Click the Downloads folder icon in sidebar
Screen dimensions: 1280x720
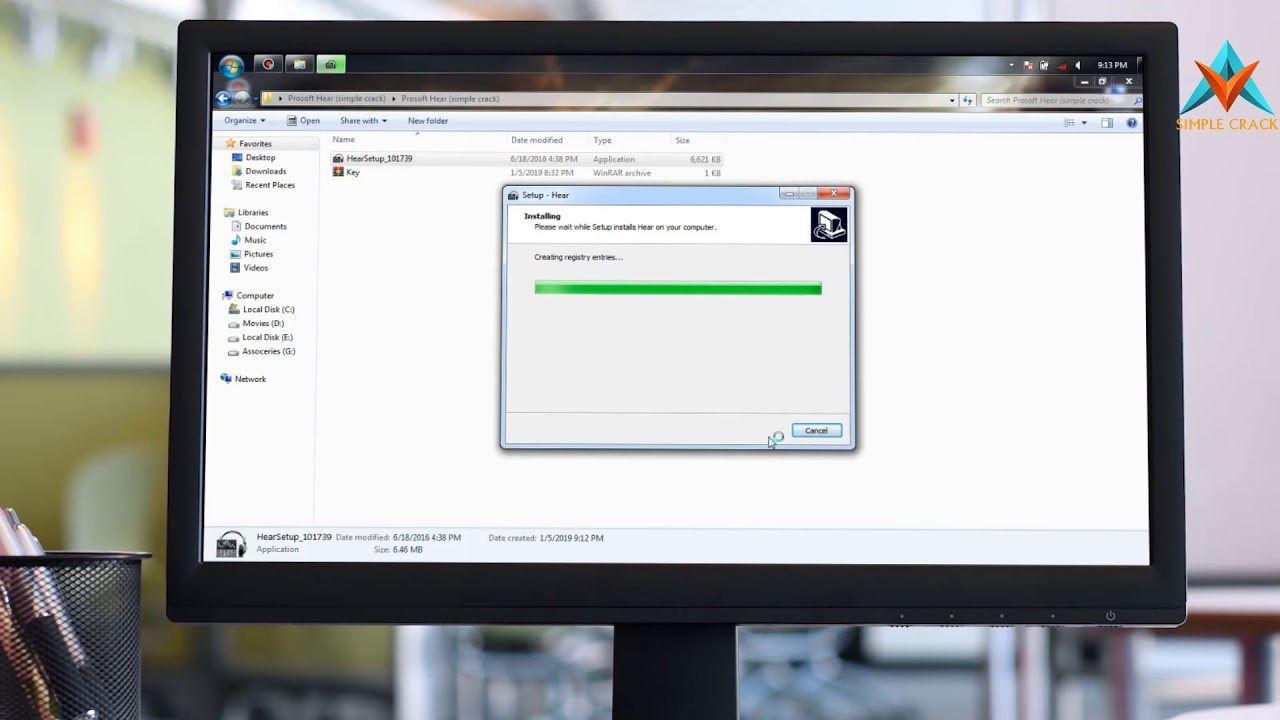[x=237, y=171]
